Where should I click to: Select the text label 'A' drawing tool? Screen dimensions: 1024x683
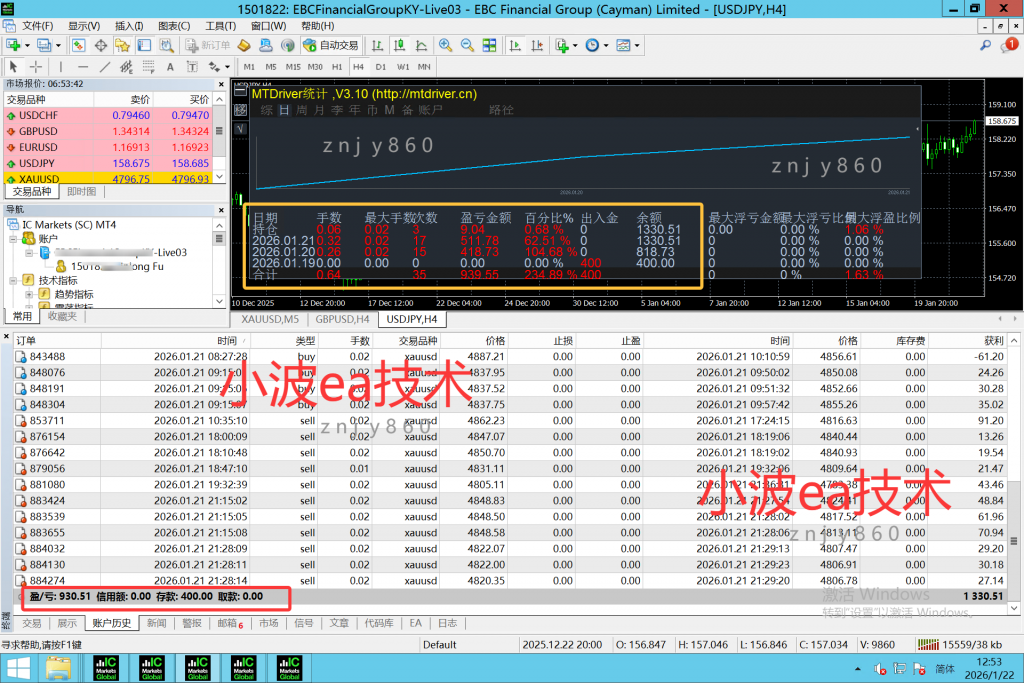click(x=170, y=67)
